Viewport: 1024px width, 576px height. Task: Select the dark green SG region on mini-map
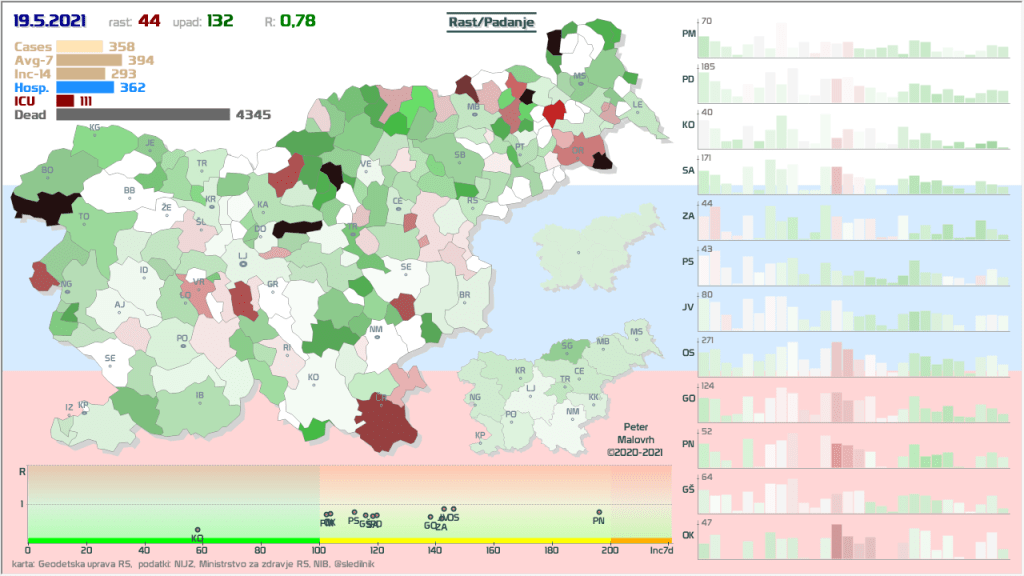point(567,348)
